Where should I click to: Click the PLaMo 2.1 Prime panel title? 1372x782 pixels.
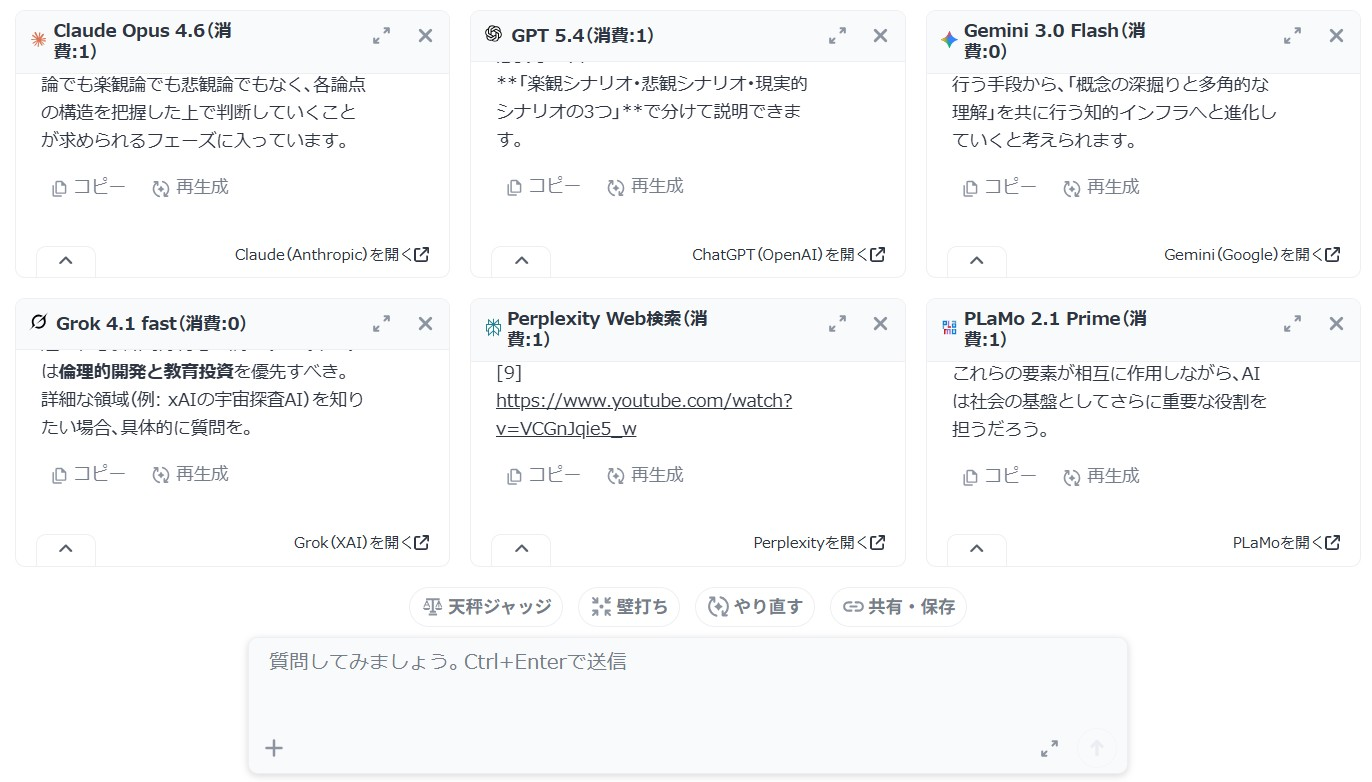point(1056,329)
